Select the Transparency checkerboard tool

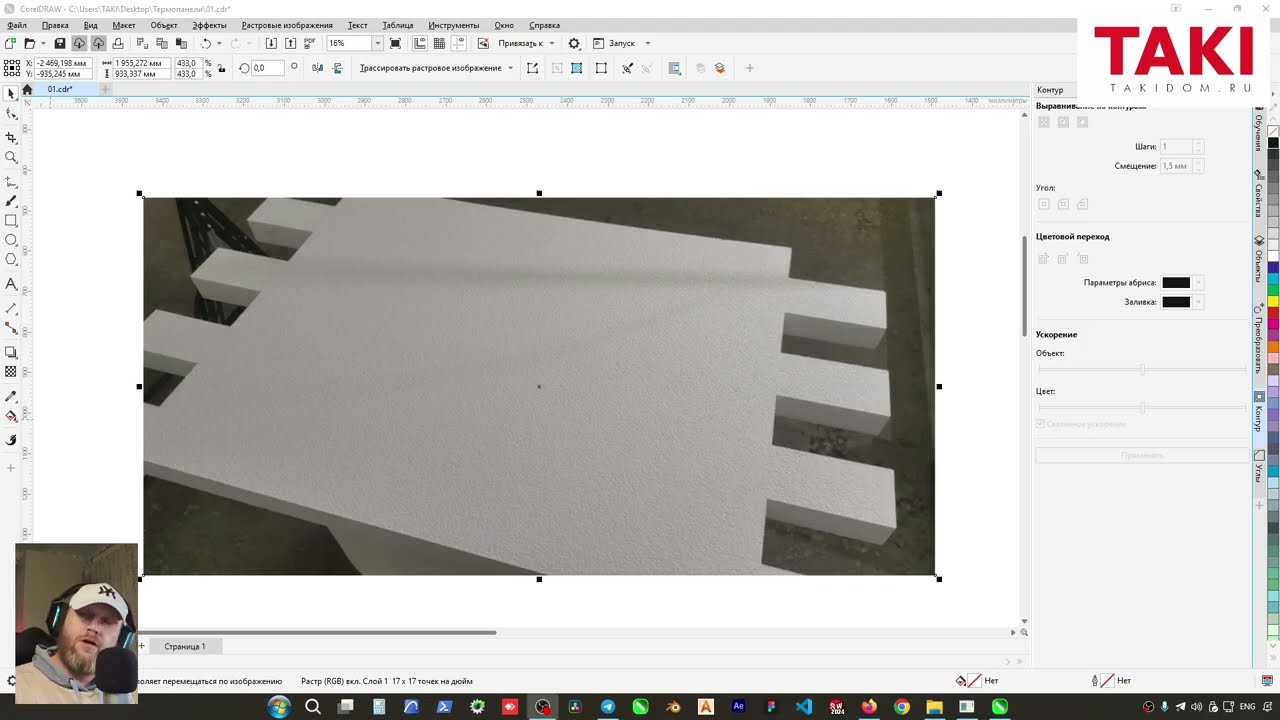[11, 372]
